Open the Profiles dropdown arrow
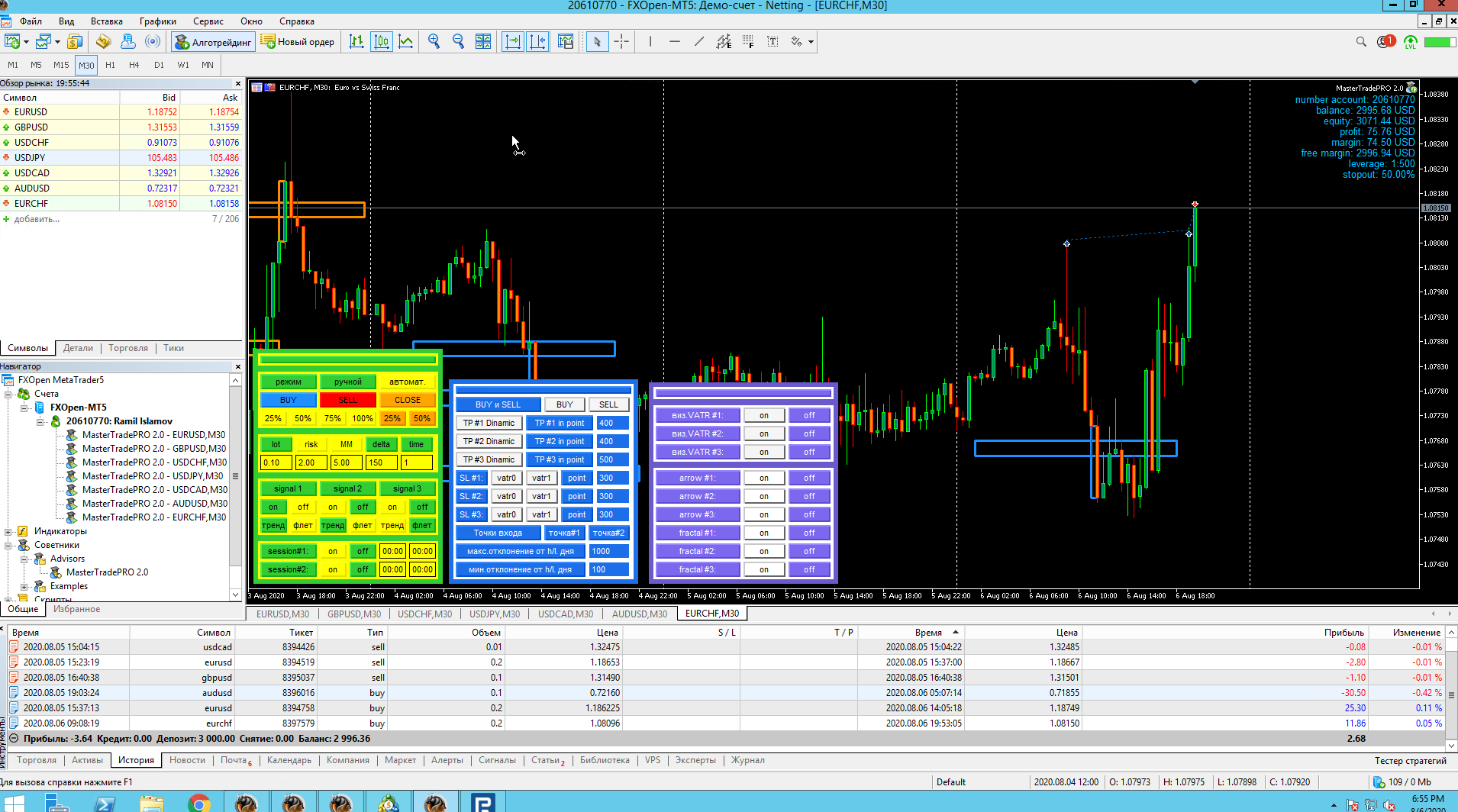 (x=56, y=42)
